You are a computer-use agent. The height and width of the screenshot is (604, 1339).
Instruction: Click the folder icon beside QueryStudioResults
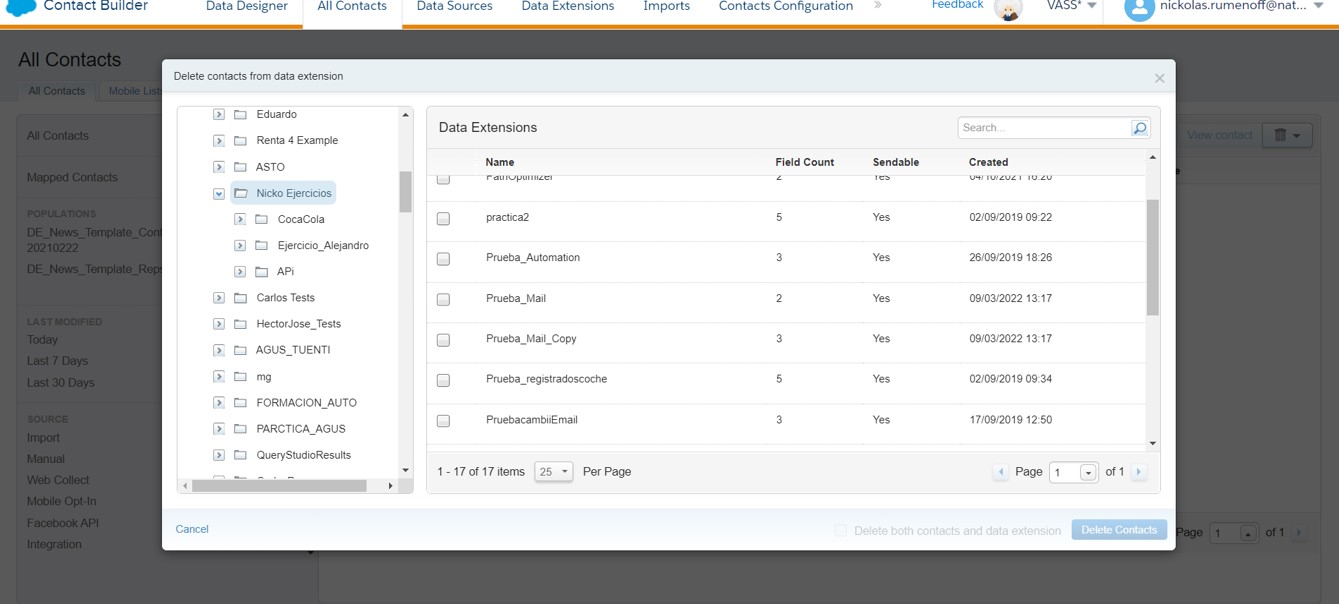coord(240,455)
